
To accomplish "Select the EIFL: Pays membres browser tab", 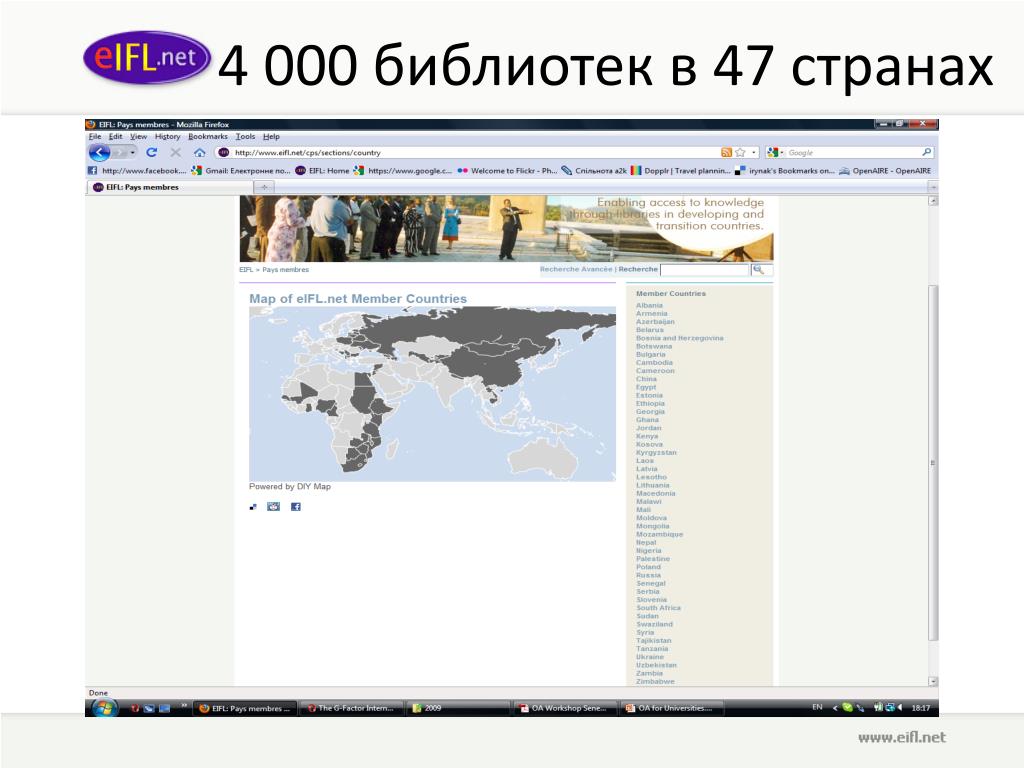I will [x=170, y=187].
